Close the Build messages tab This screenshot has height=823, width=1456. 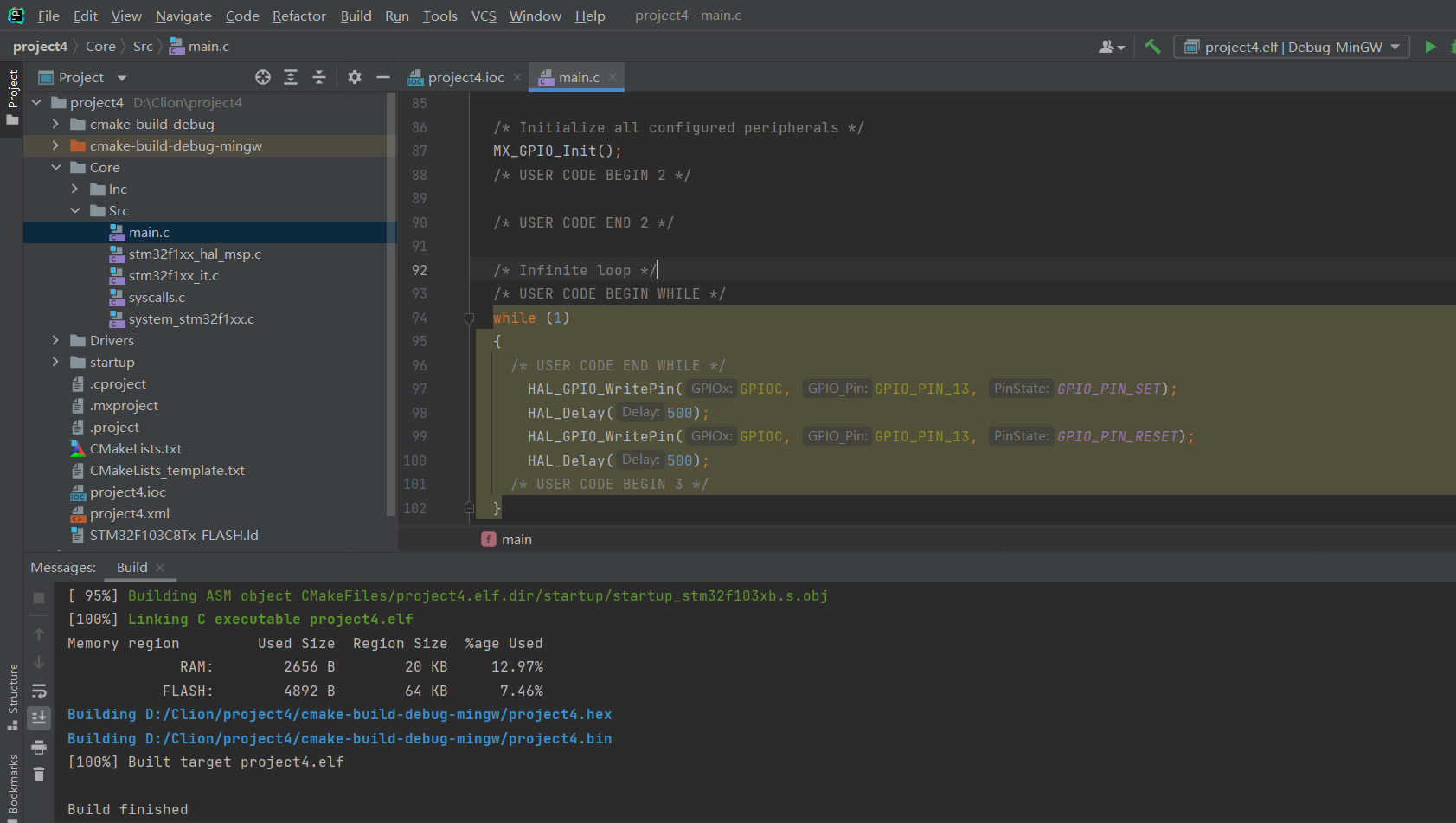tap(160, 568)
